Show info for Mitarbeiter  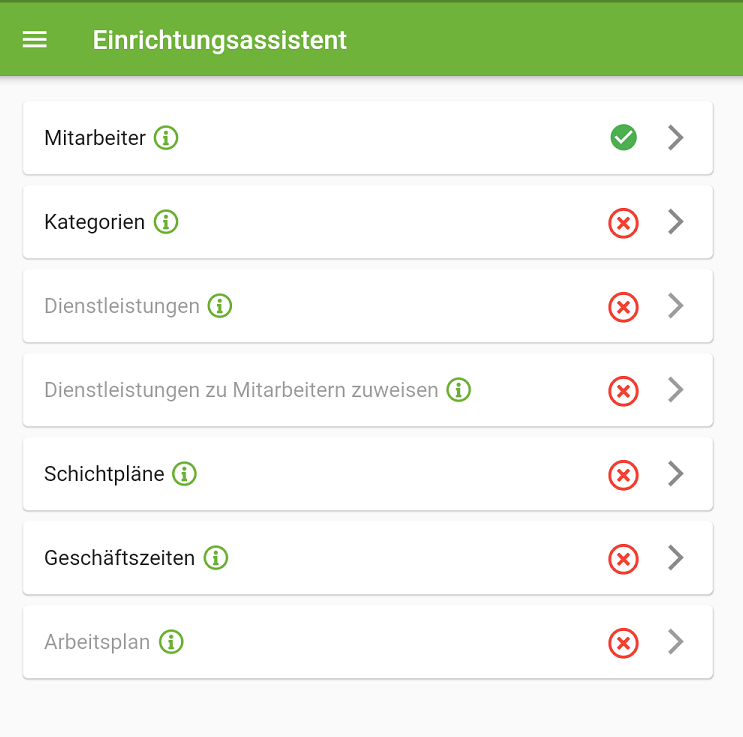(166, 138)
